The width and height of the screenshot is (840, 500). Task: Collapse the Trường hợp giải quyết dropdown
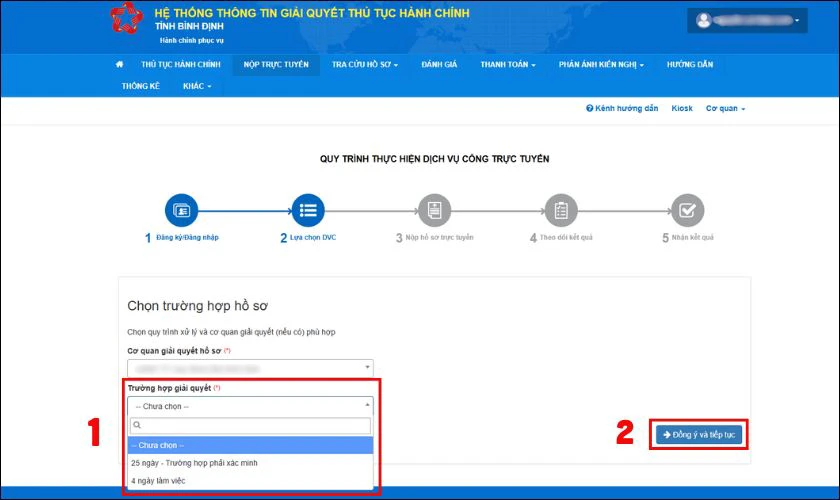click(250, 406)
